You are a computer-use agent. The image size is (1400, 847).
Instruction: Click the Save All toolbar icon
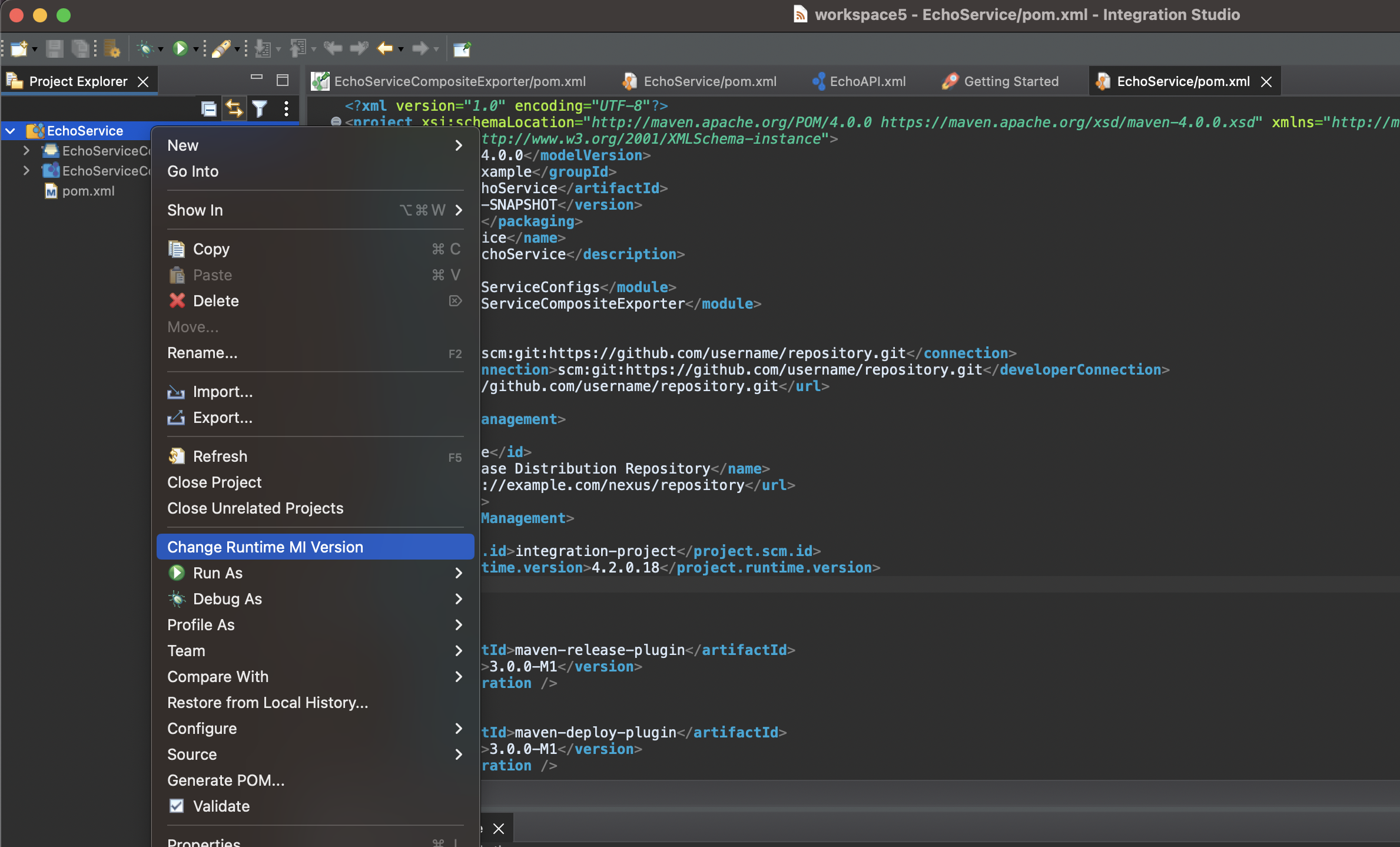[x=80, y=49]
